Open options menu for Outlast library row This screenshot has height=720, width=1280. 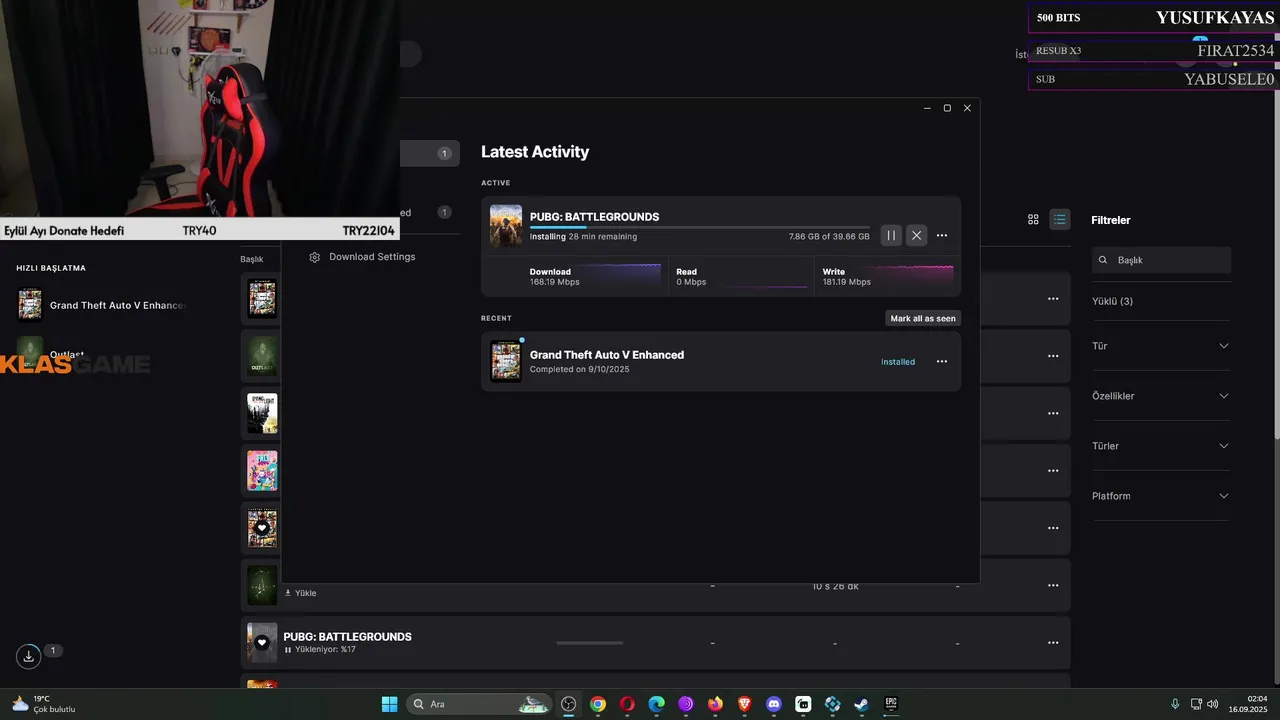[1053, 356]
